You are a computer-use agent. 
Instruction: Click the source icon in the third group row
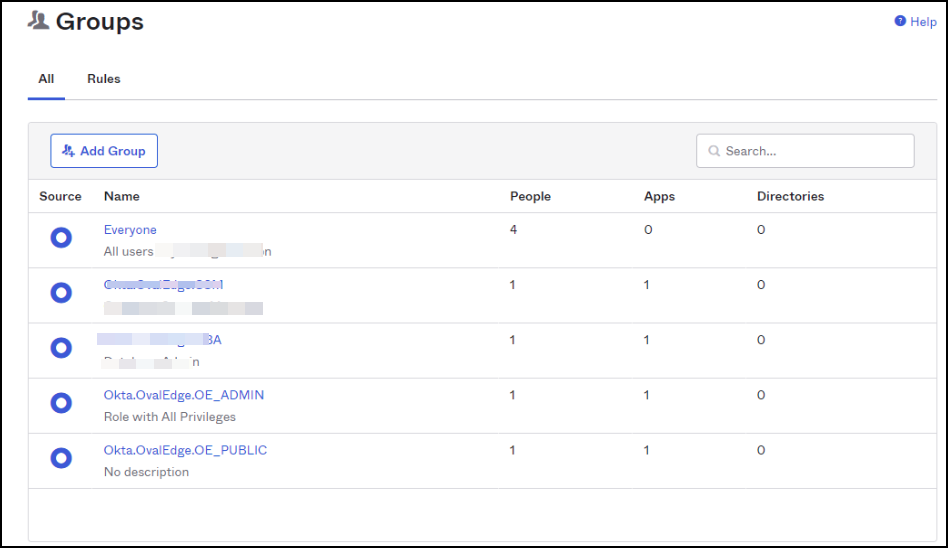(61, 348)
